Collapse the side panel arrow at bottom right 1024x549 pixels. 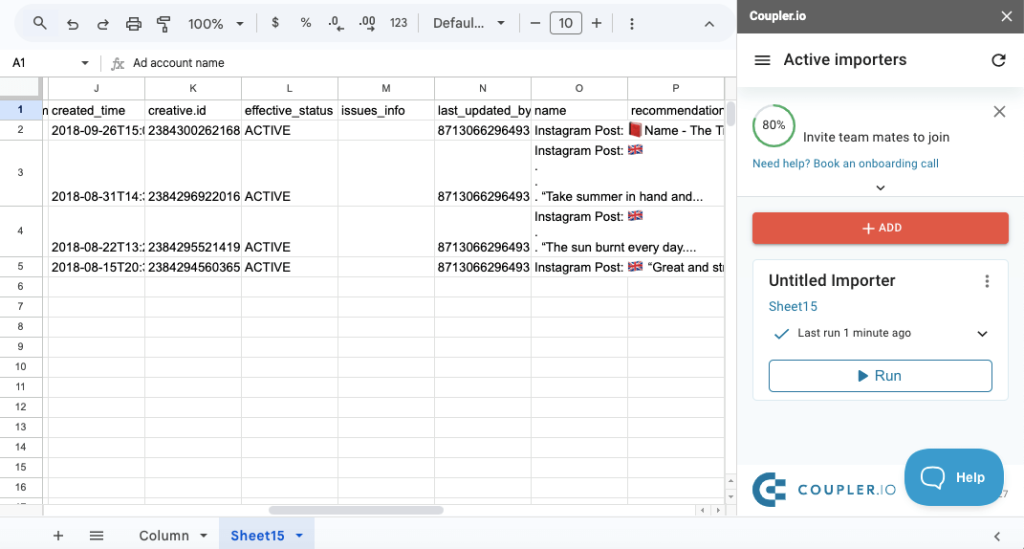click(x=997, y=537)
